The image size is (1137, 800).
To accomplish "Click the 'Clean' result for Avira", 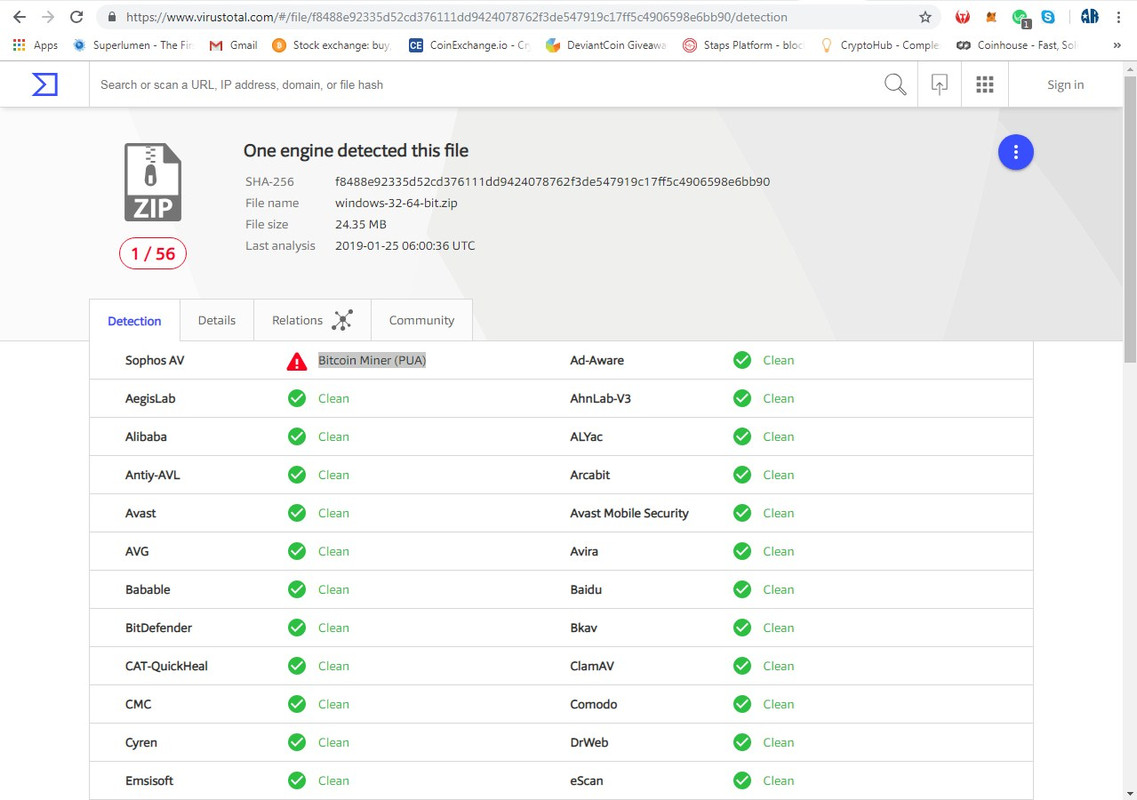I will (778, 551).
